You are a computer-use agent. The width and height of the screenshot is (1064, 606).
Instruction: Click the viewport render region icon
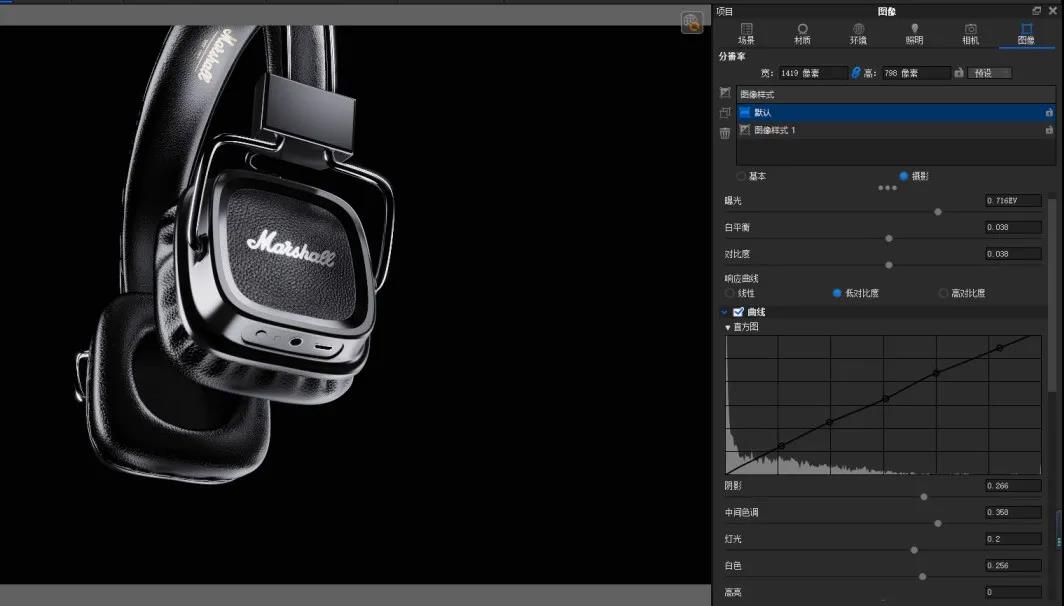[x=691, y=22]
